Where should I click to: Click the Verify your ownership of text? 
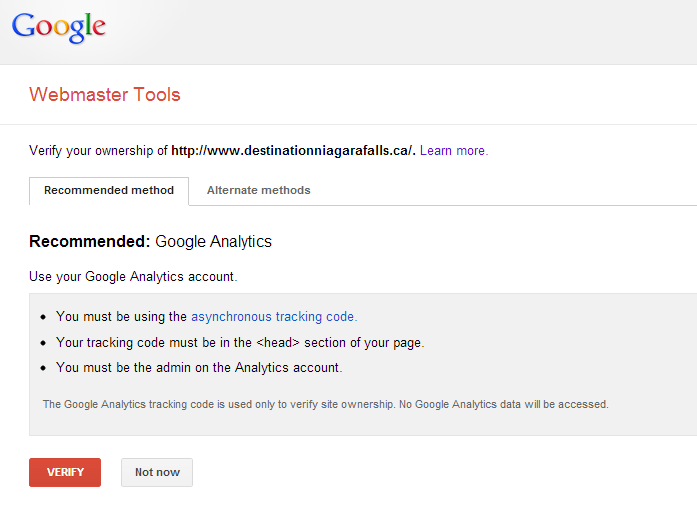pyautogui.click(x=98, y=151)
